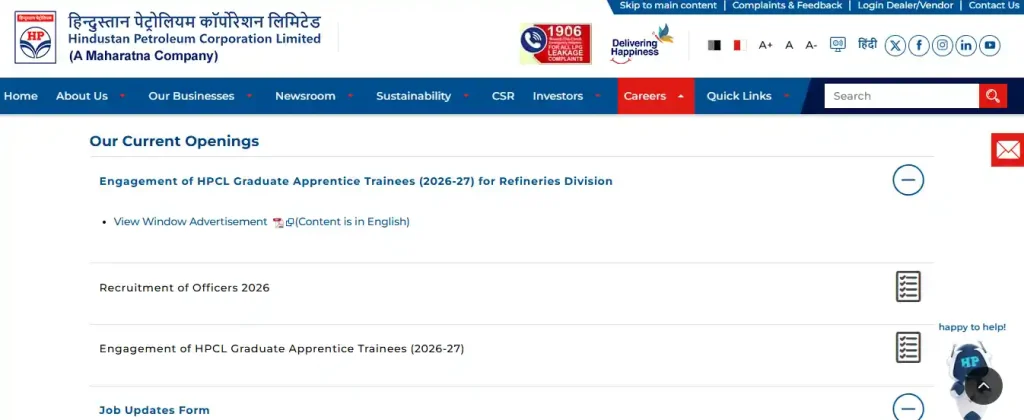Viewport: 1024px width, 420px height.
Task: Switch site language to Hindi
Action: click(867, 45)
